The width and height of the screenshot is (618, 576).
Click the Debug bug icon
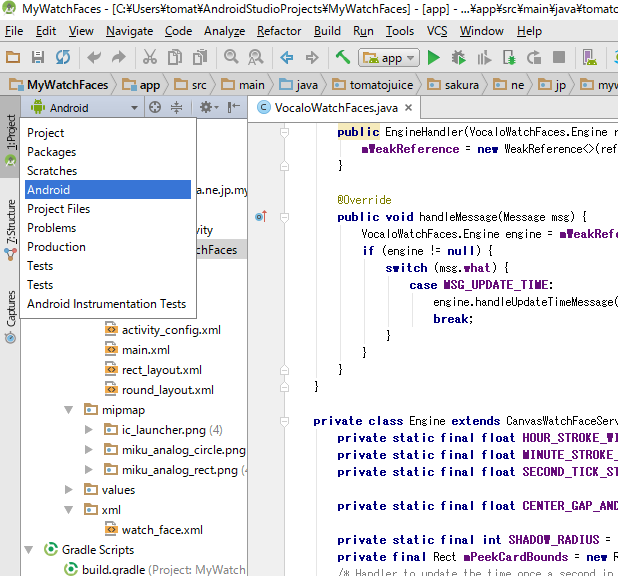(458, 58)
